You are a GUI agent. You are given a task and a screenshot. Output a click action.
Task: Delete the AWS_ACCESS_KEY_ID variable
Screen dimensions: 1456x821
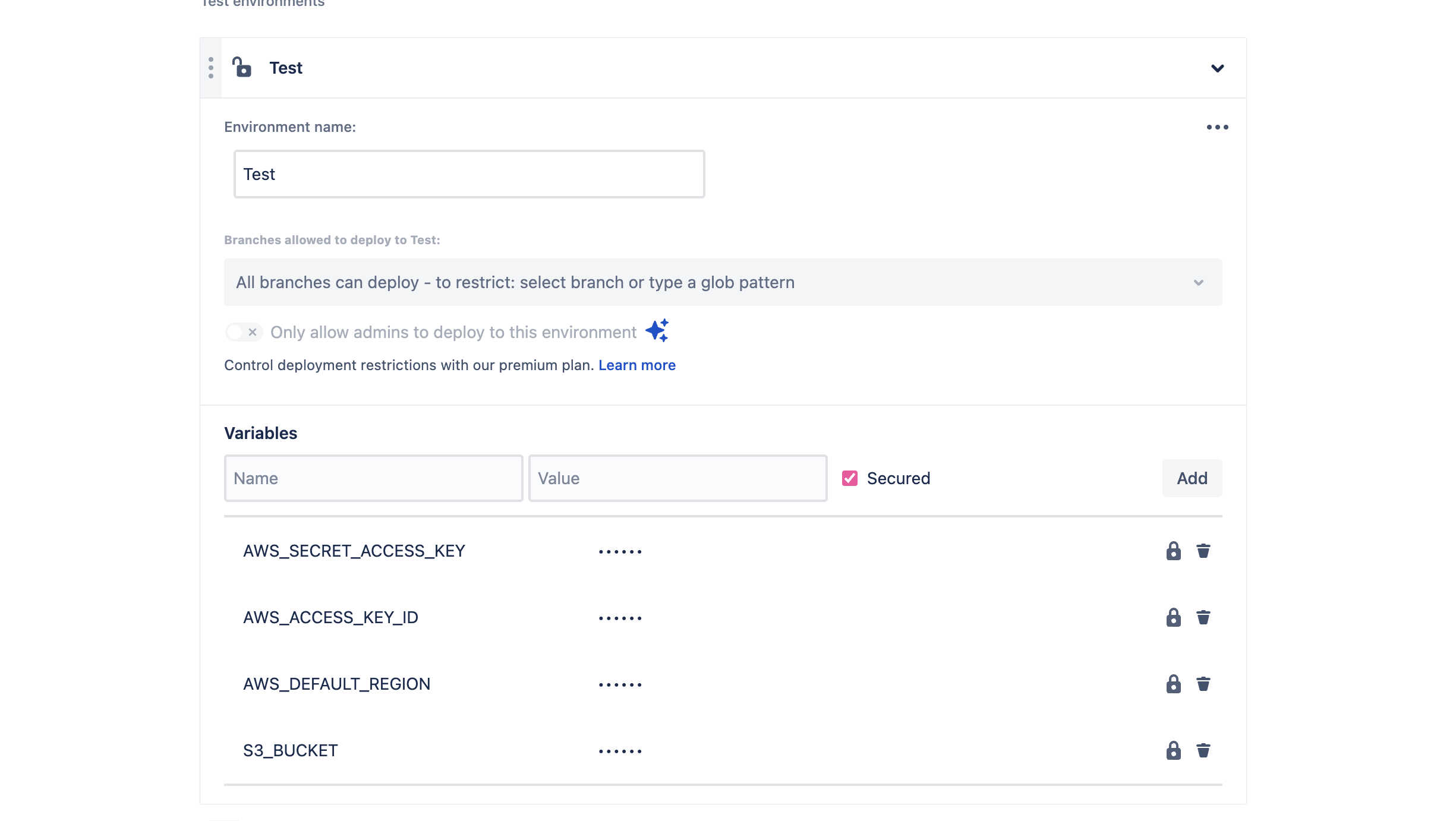point(1203,618)
